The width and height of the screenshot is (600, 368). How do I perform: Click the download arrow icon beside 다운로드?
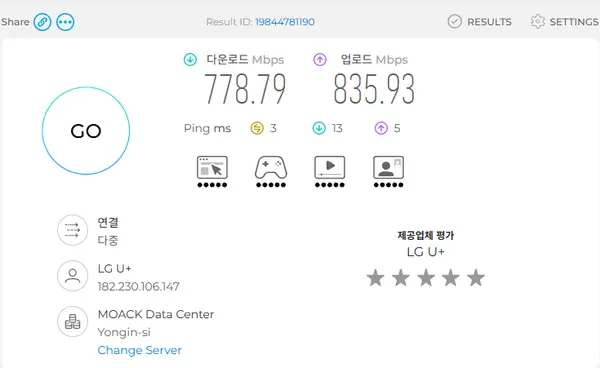(x=190, y=60)
